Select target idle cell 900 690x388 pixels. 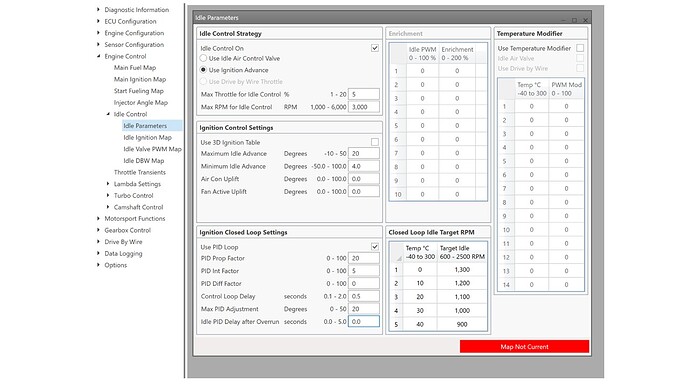[x=462, y=324]
